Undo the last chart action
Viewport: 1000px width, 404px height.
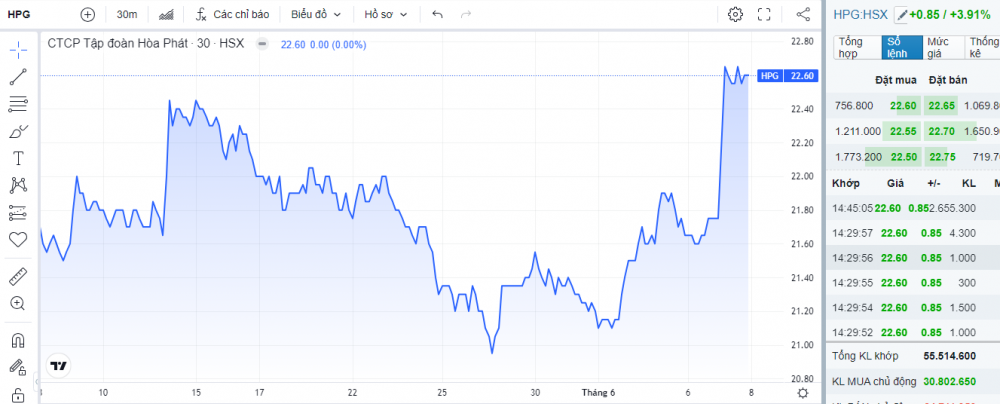tap(438, 14)
